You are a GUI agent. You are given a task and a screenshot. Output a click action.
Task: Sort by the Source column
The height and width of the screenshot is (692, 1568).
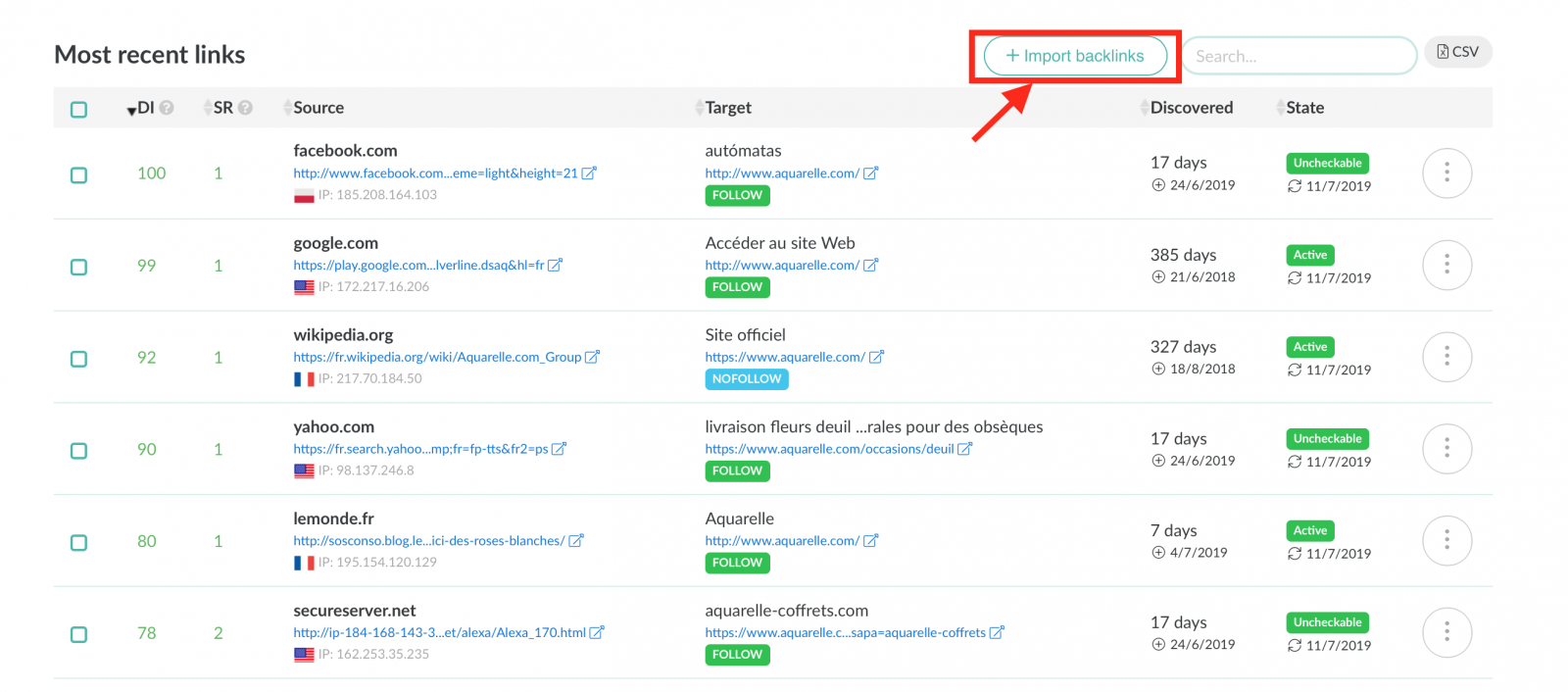click(x=314, y=108)
